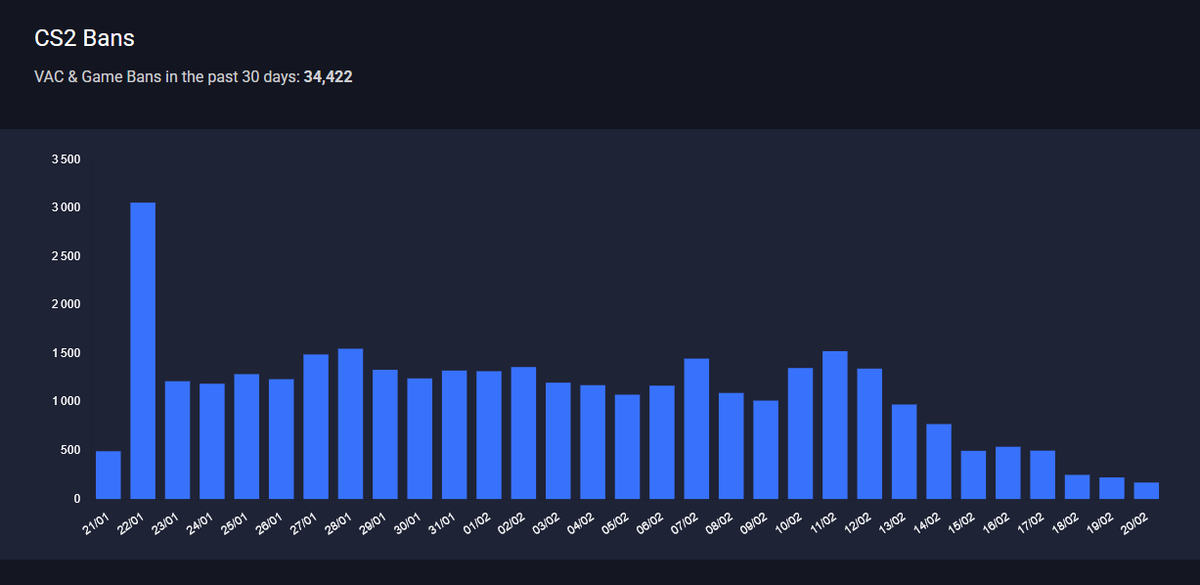Click the bar above 26/01
This screenshot has height=585, width=1200.
[281, 439]
